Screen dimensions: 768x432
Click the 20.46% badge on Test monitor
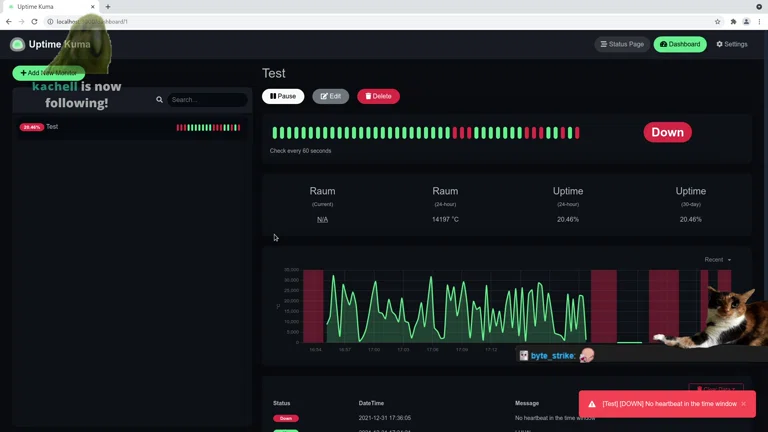32,127
